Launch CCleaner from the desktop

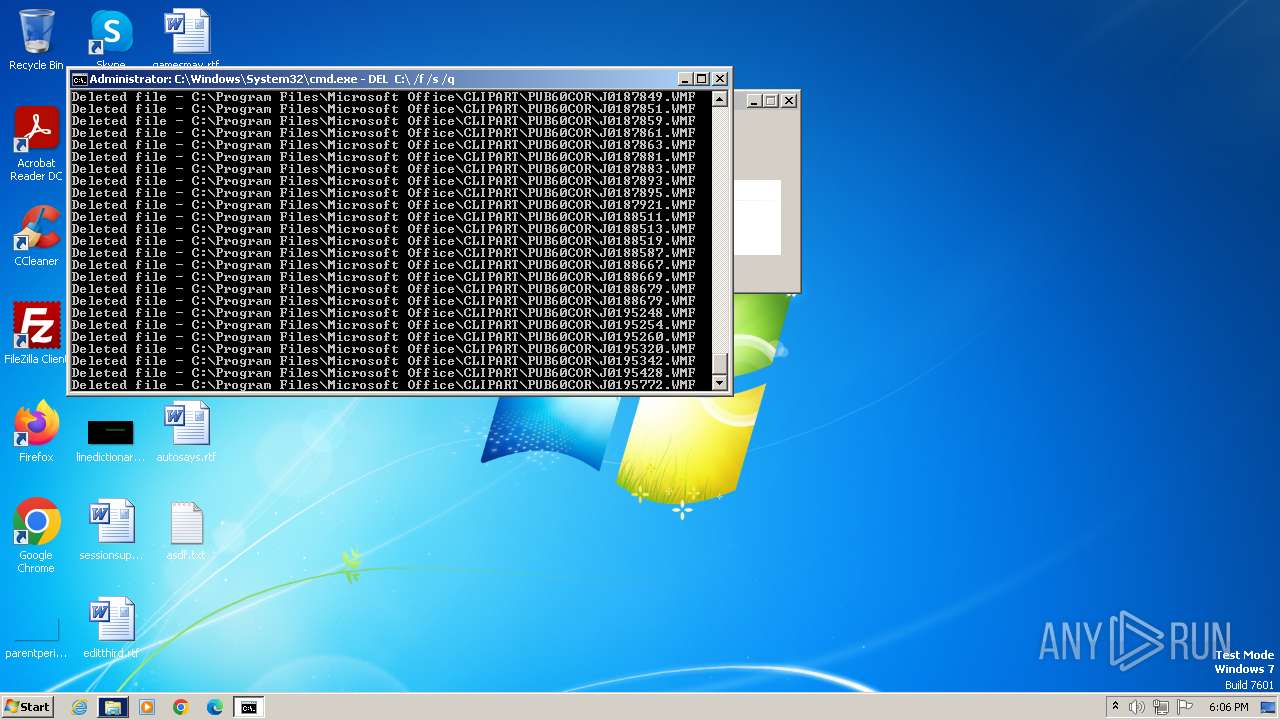coord(36,236)
